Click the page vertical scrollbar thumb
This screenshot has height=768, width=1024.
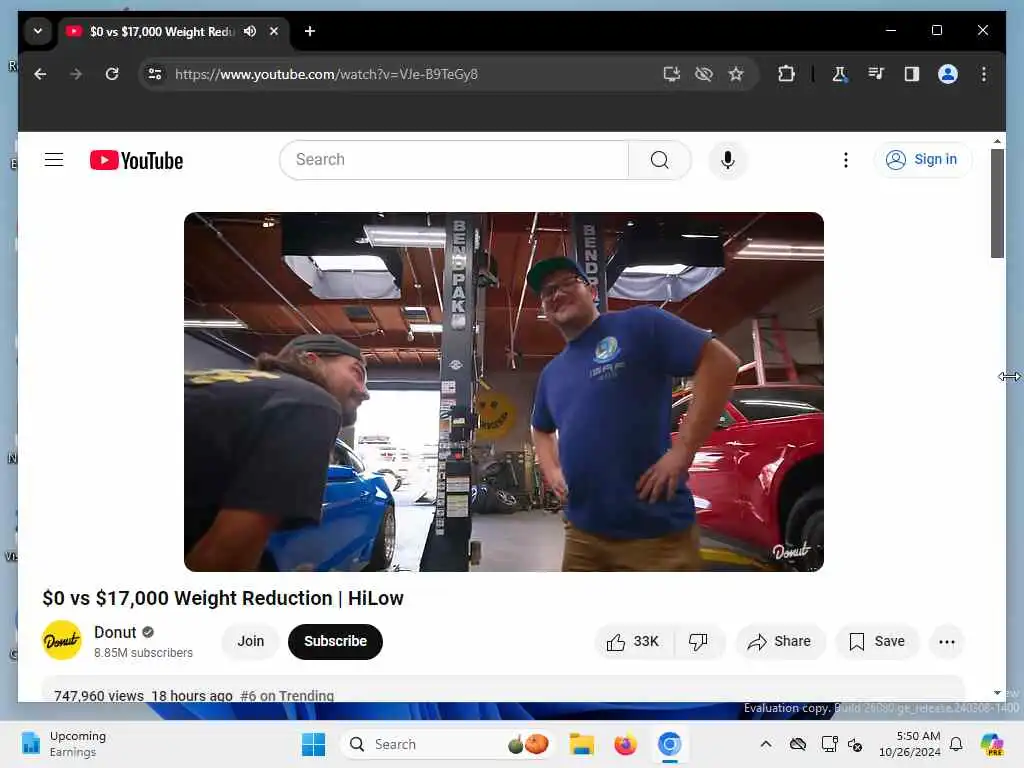tap(997, 203)
